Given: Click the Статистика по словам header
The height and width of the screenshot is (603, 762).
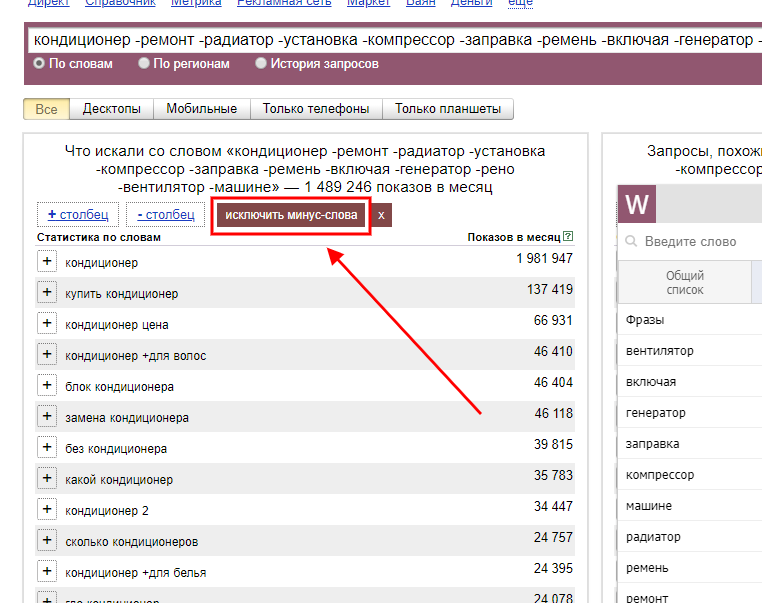Looking at the screenshot, I should click(x=99, y=237).
